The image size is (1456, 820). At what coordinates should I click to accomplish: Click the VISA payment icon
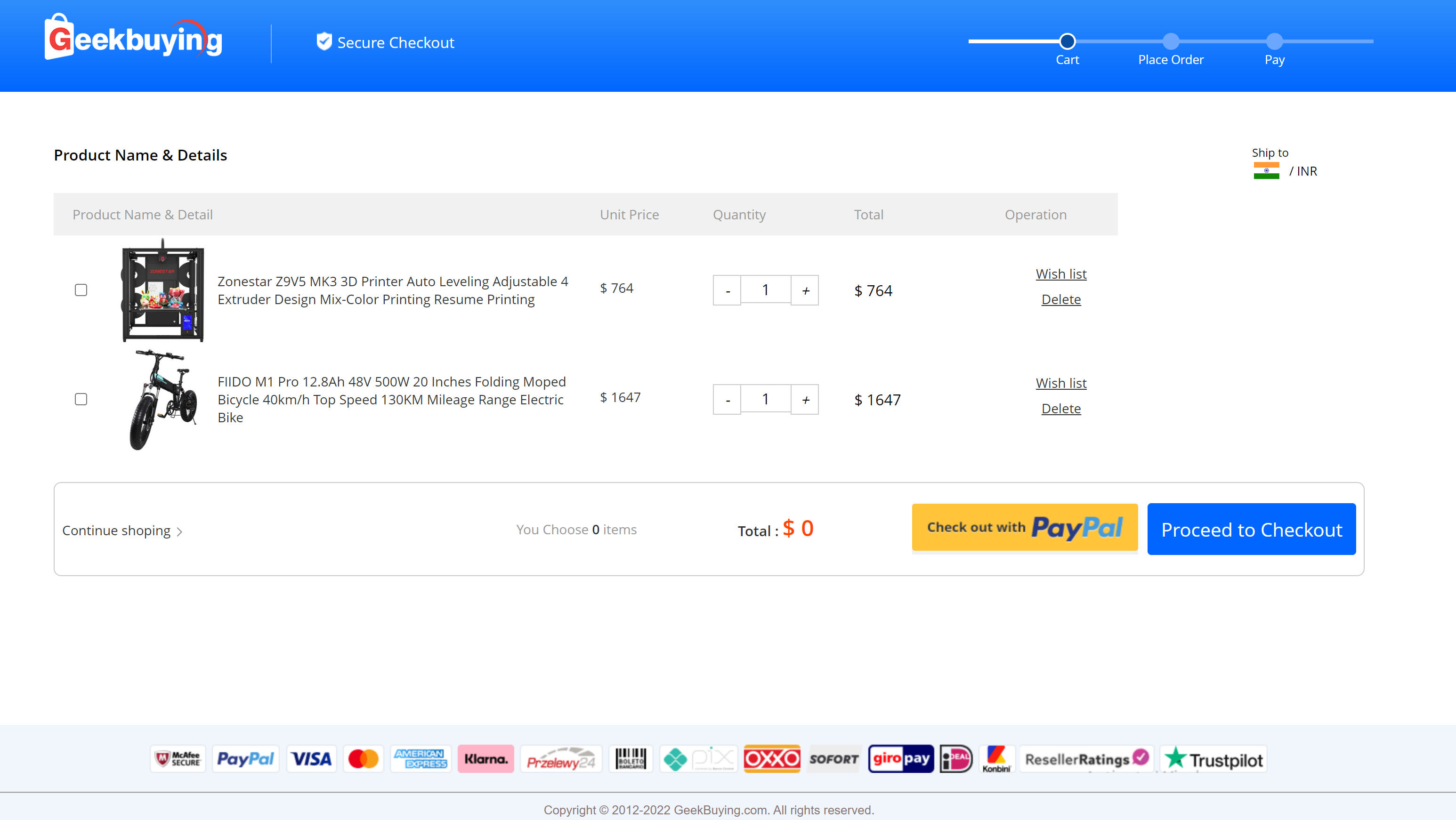point(311,758)
